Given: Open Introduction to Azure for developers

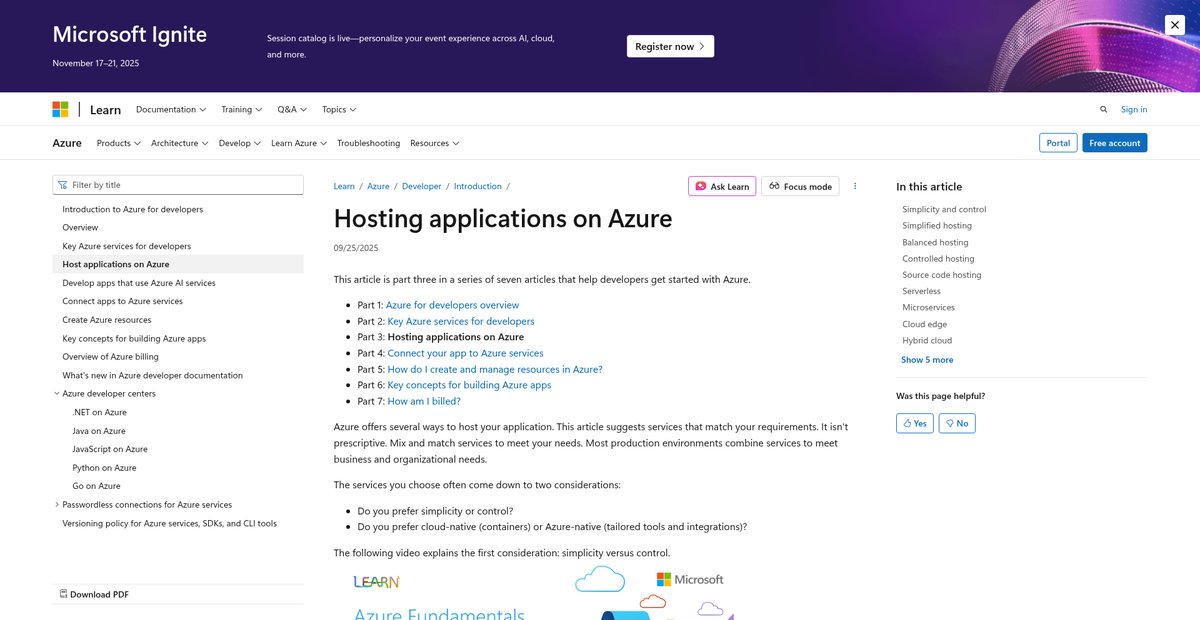Looking at the screenshot, I should 132,210.
